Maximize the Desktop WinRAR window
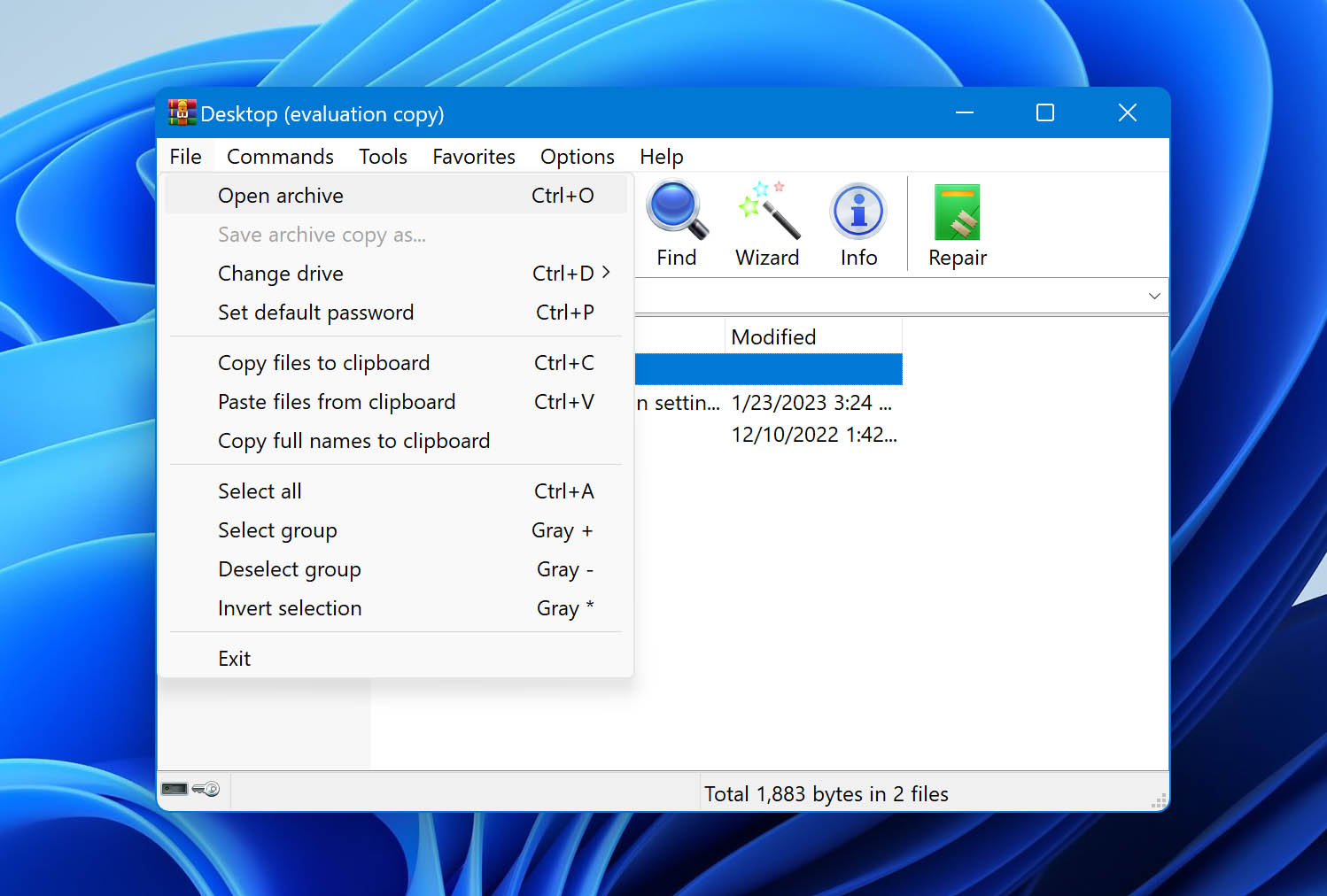This screenshot has height=896, width=1327. pyautogui.click(x=1045, y=112)
